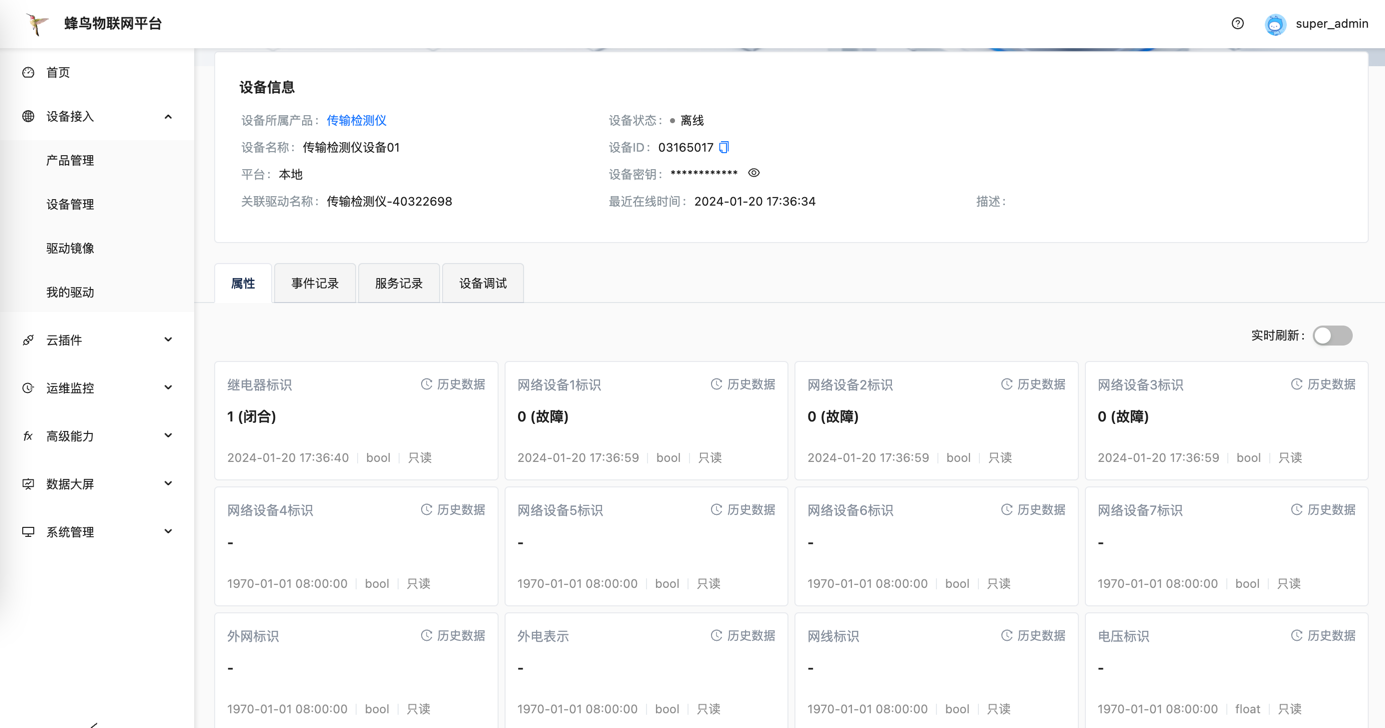The image size is (1385, 728).
Task: Click the 设备信息 heading
Action: 267,87
